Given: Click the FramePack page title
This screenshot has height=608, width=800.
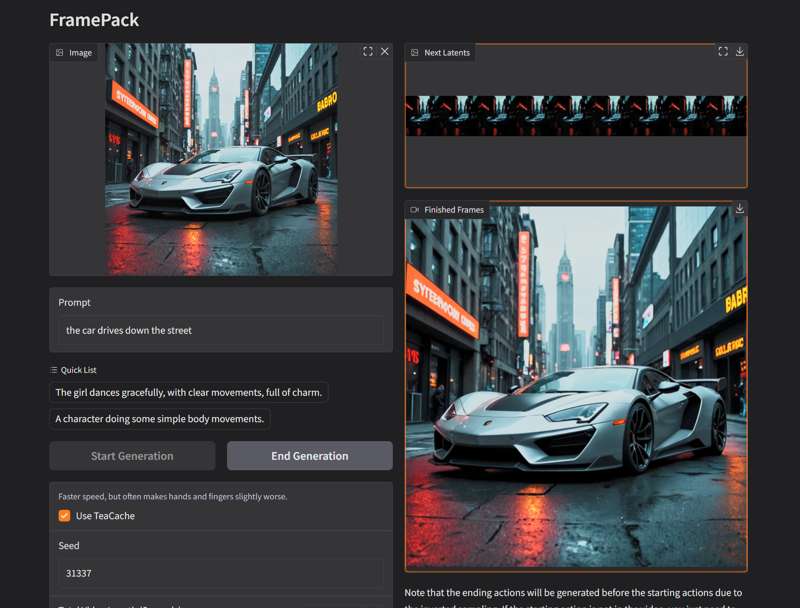Looking at the screenshot, I should (94, 20).
